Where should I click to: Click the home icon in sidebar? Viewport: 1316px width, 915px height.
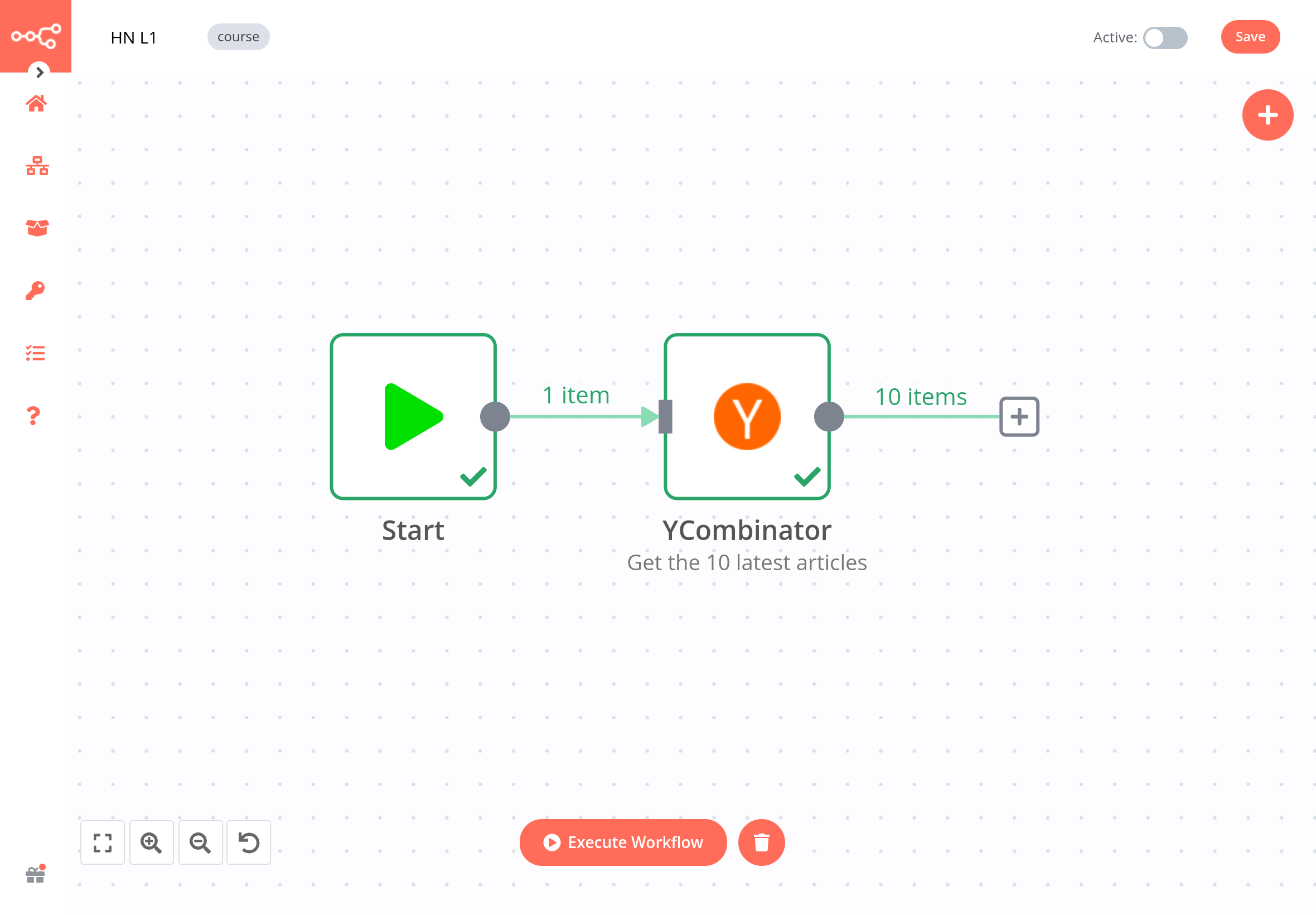click(x=36, y=104)
